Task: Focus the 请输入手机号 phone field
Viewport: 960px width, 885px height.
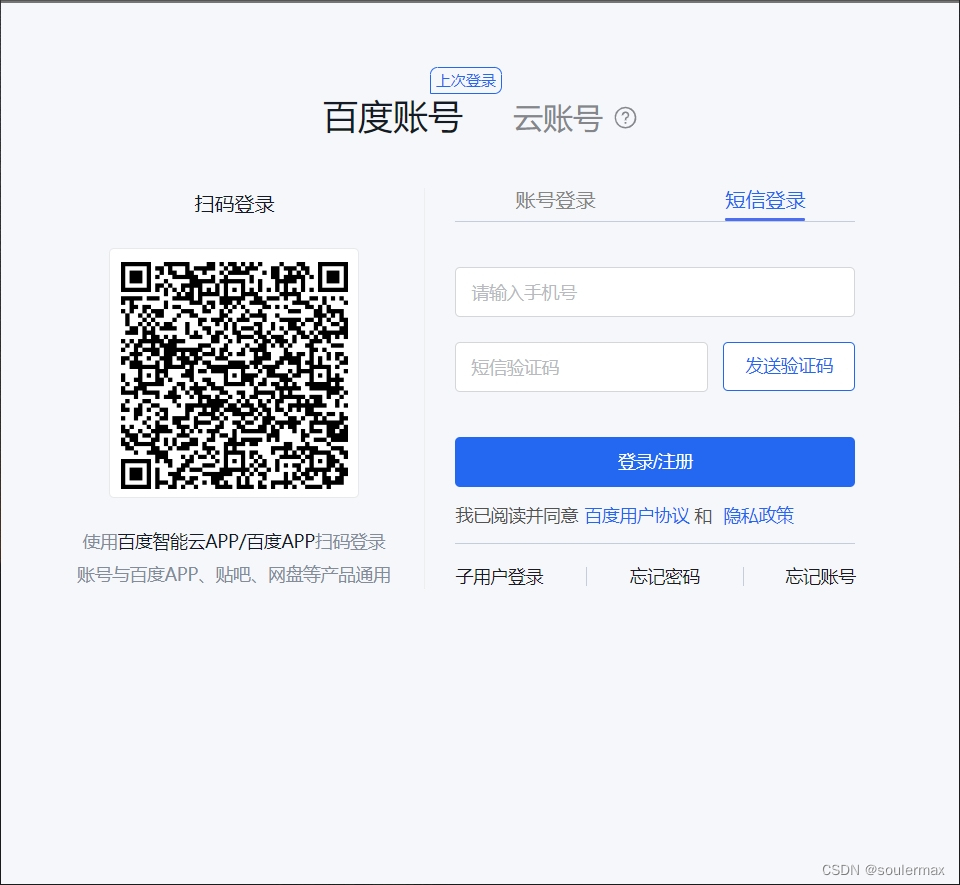Action: 654,292
